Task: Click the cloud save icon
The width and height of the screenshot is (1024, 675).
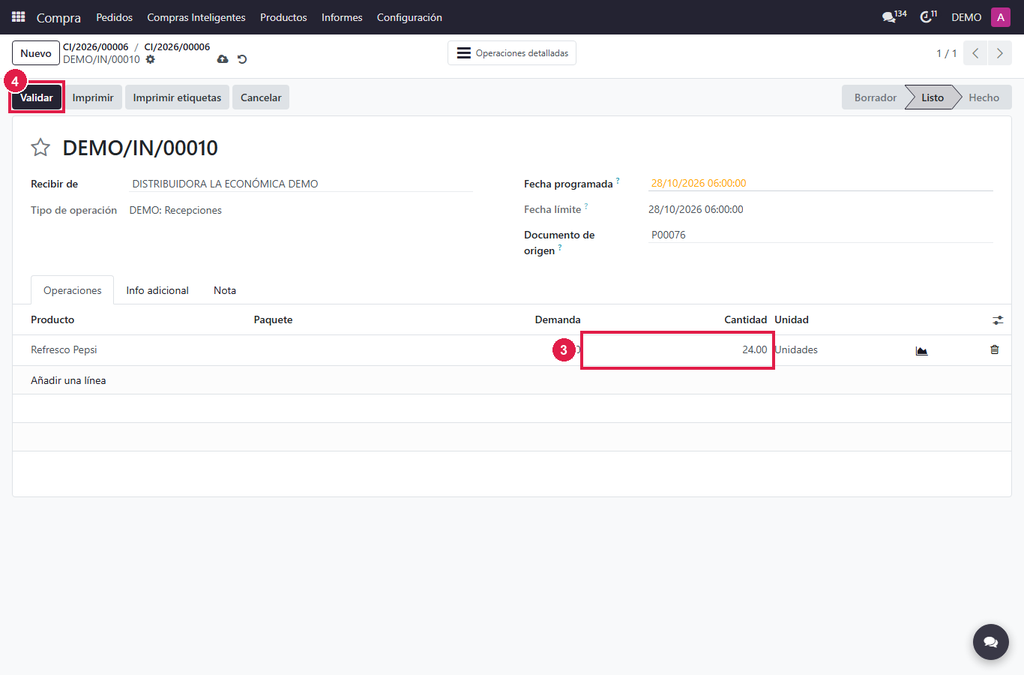Action: [223, 59]
